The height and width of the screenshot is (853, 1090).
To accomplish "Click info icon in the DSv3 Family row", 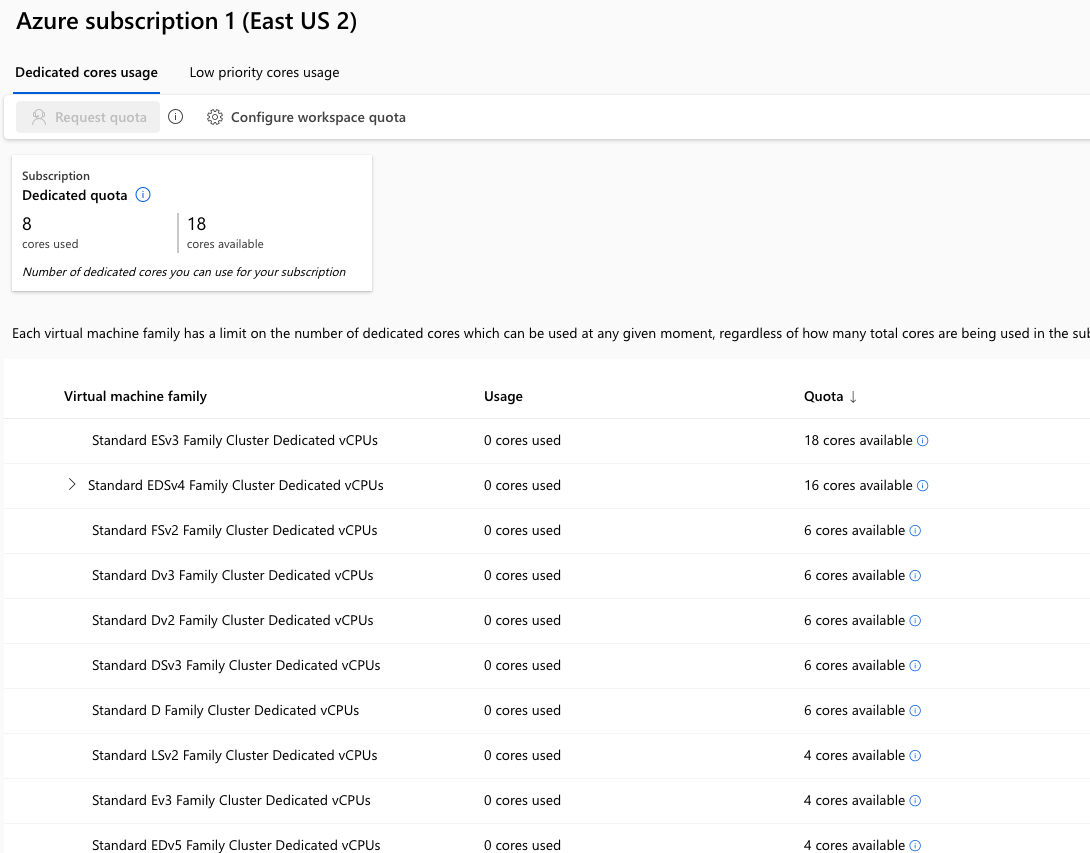I will pos(916,666).
